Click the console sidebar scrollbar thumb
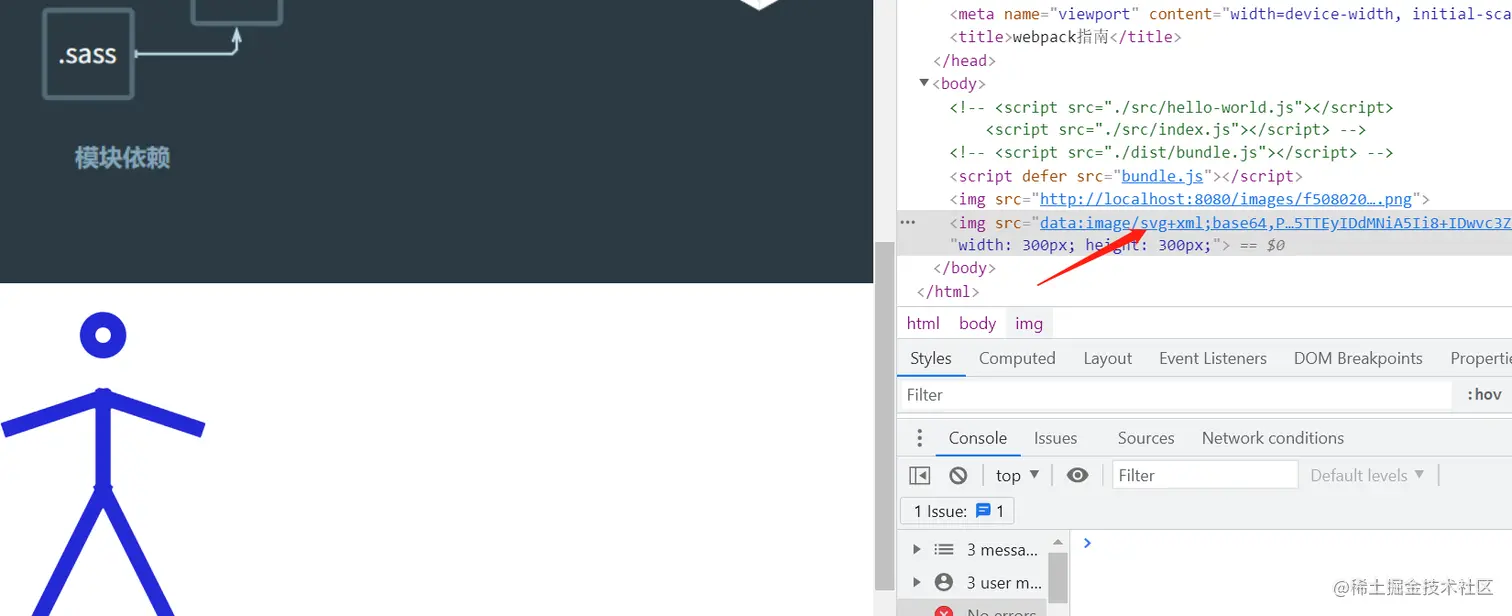1512x616 pixels. [x=1058, y=577]
